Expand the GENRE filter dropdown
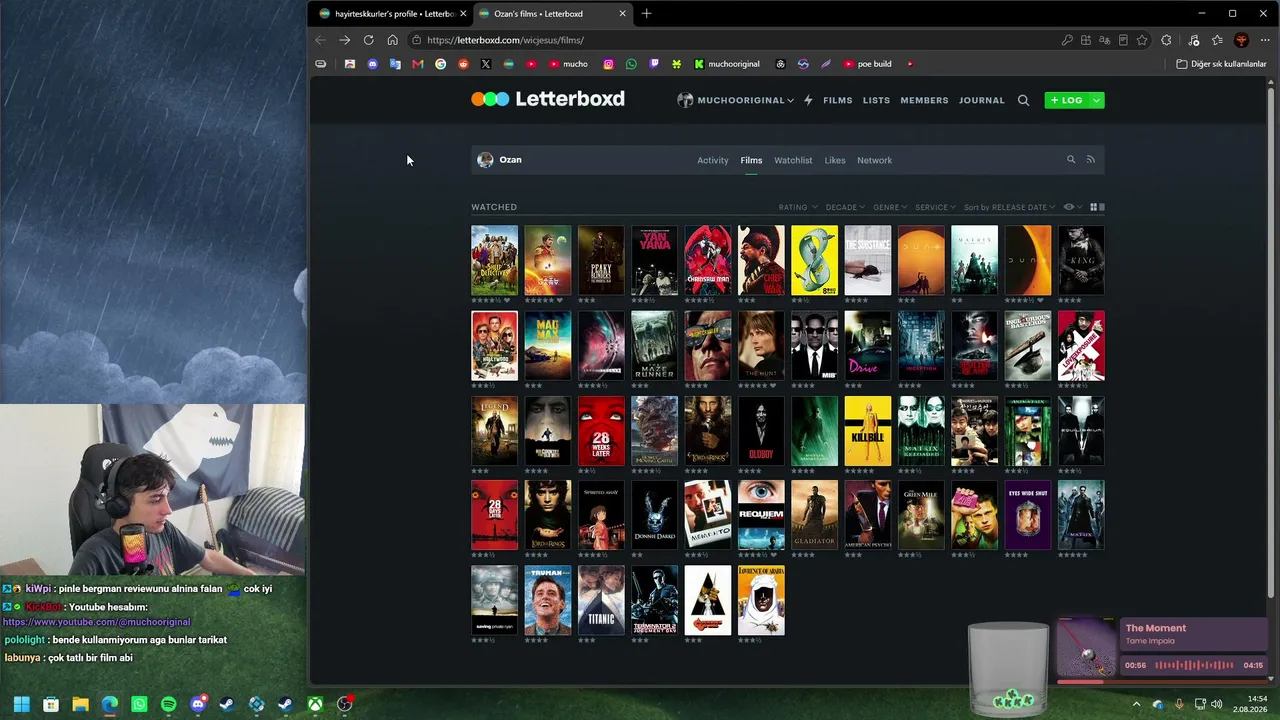Screen dimensions: 1280x720 (x=890, y=207)
